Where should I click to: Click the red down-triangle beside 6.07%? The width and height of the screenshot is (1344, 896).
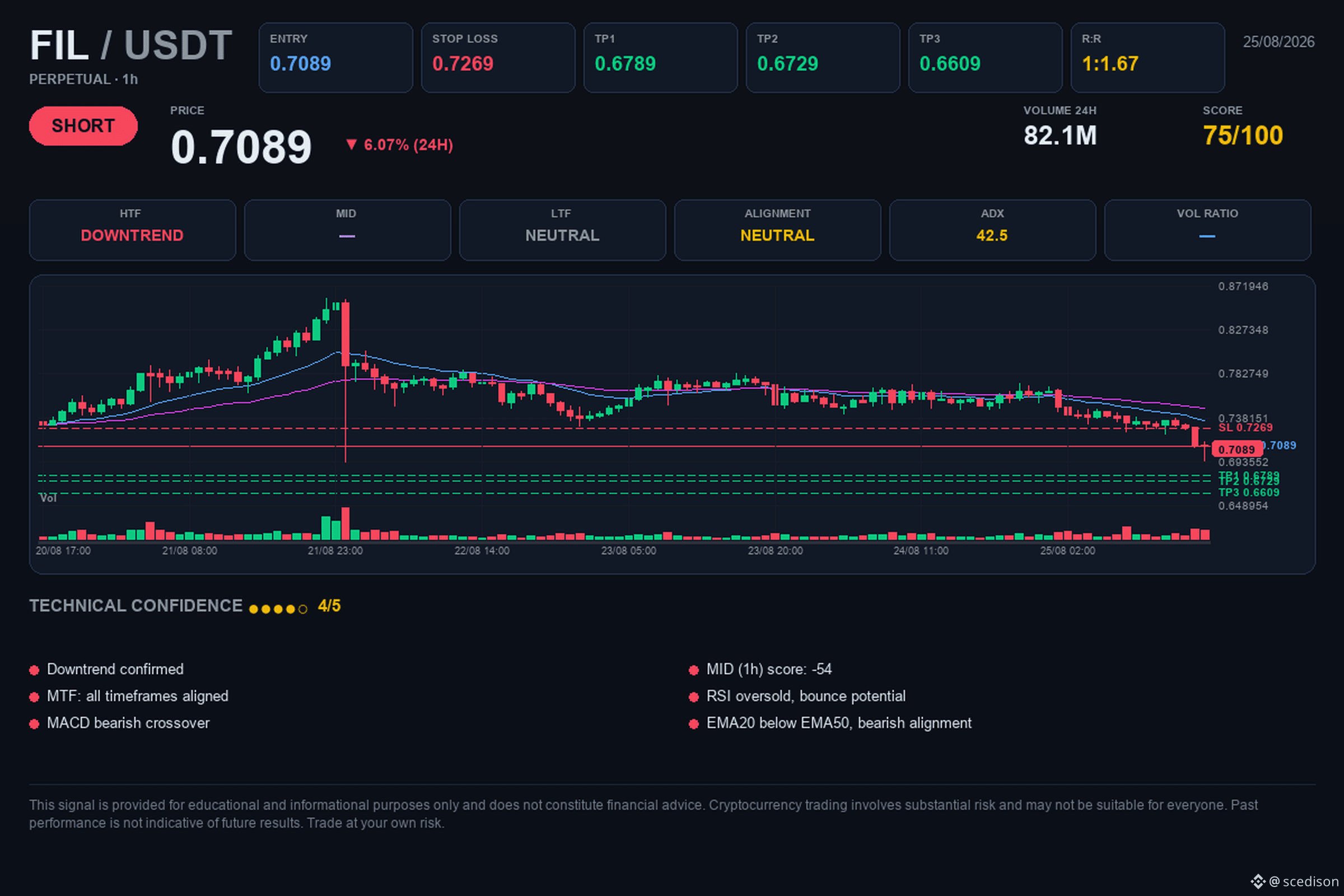pos(352,144)
